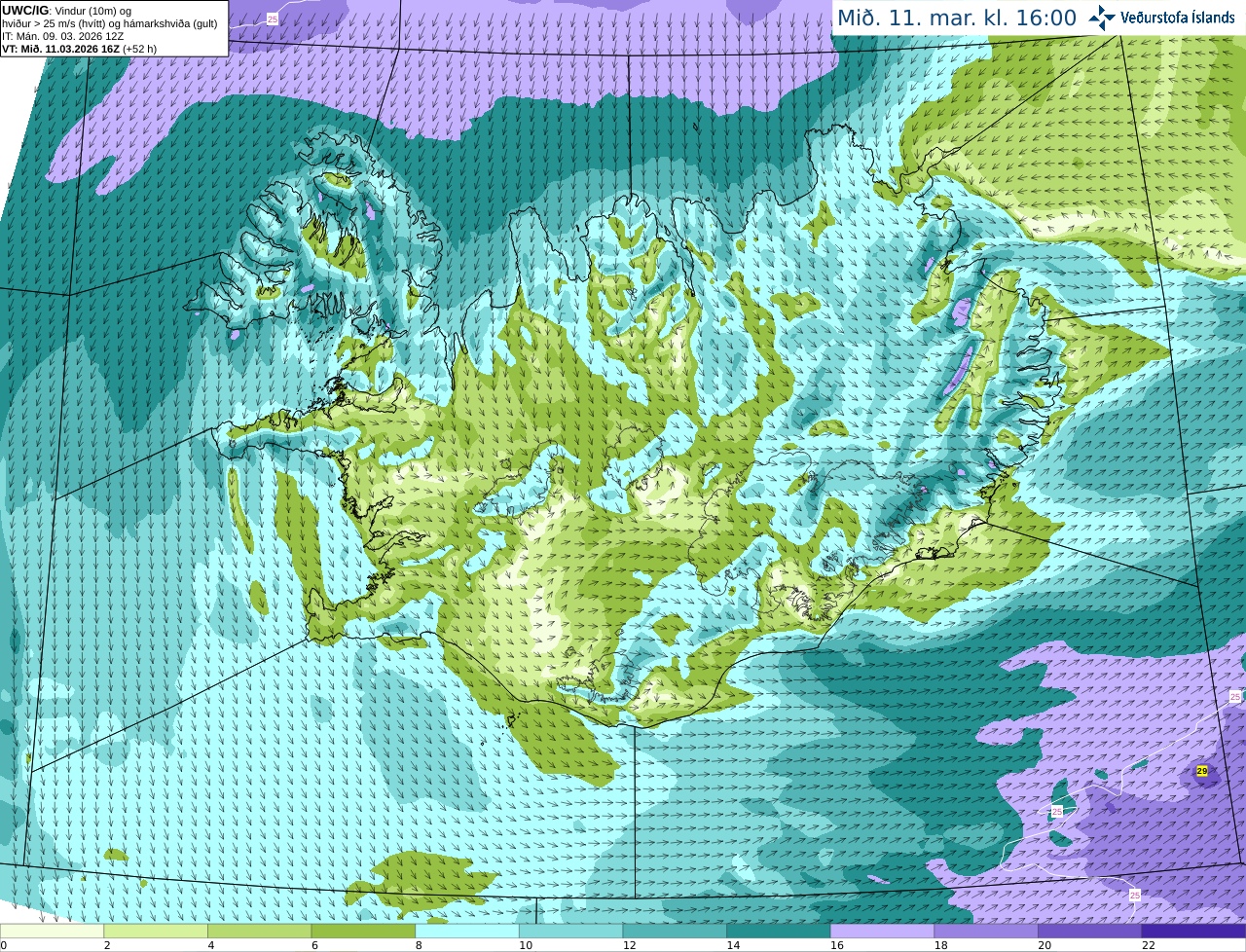Pick the darkest purple above-22 m/s legend swatch
The image size is (1246, 952).
coord(1193,932)
